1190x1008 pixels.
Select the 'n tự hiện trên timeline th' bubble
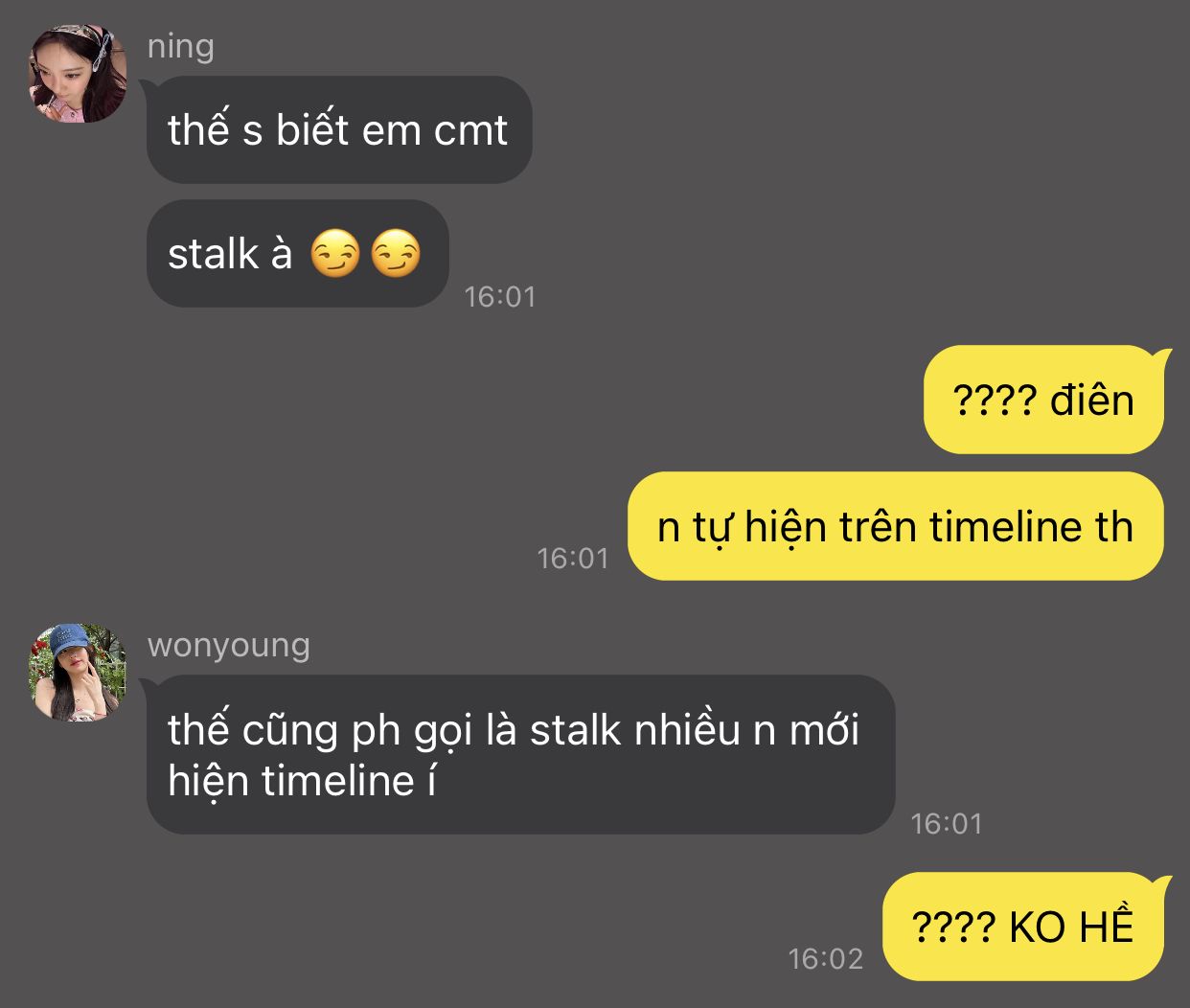[896, 526]
